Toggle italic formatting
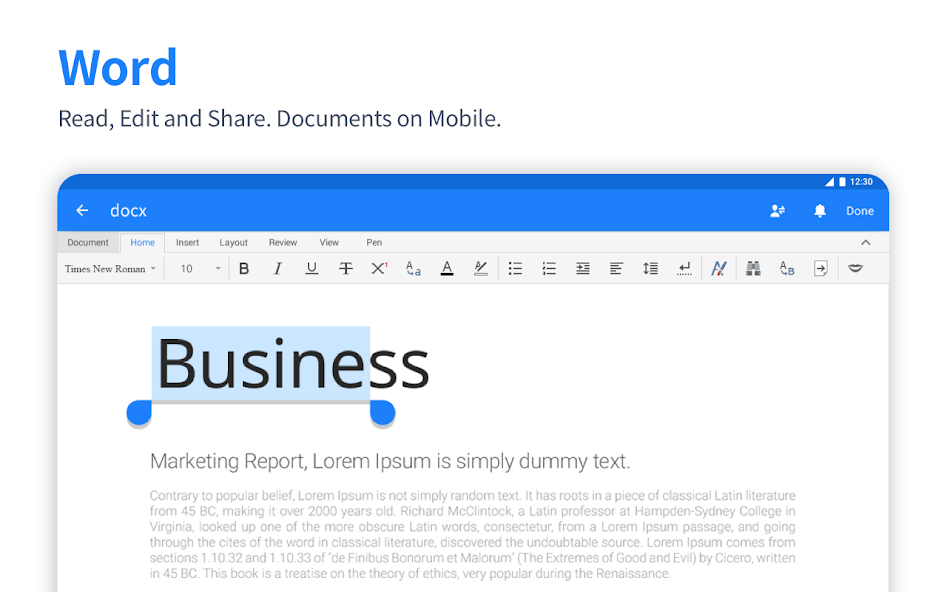This screenshot has height=592, width=947. point(278,269)
